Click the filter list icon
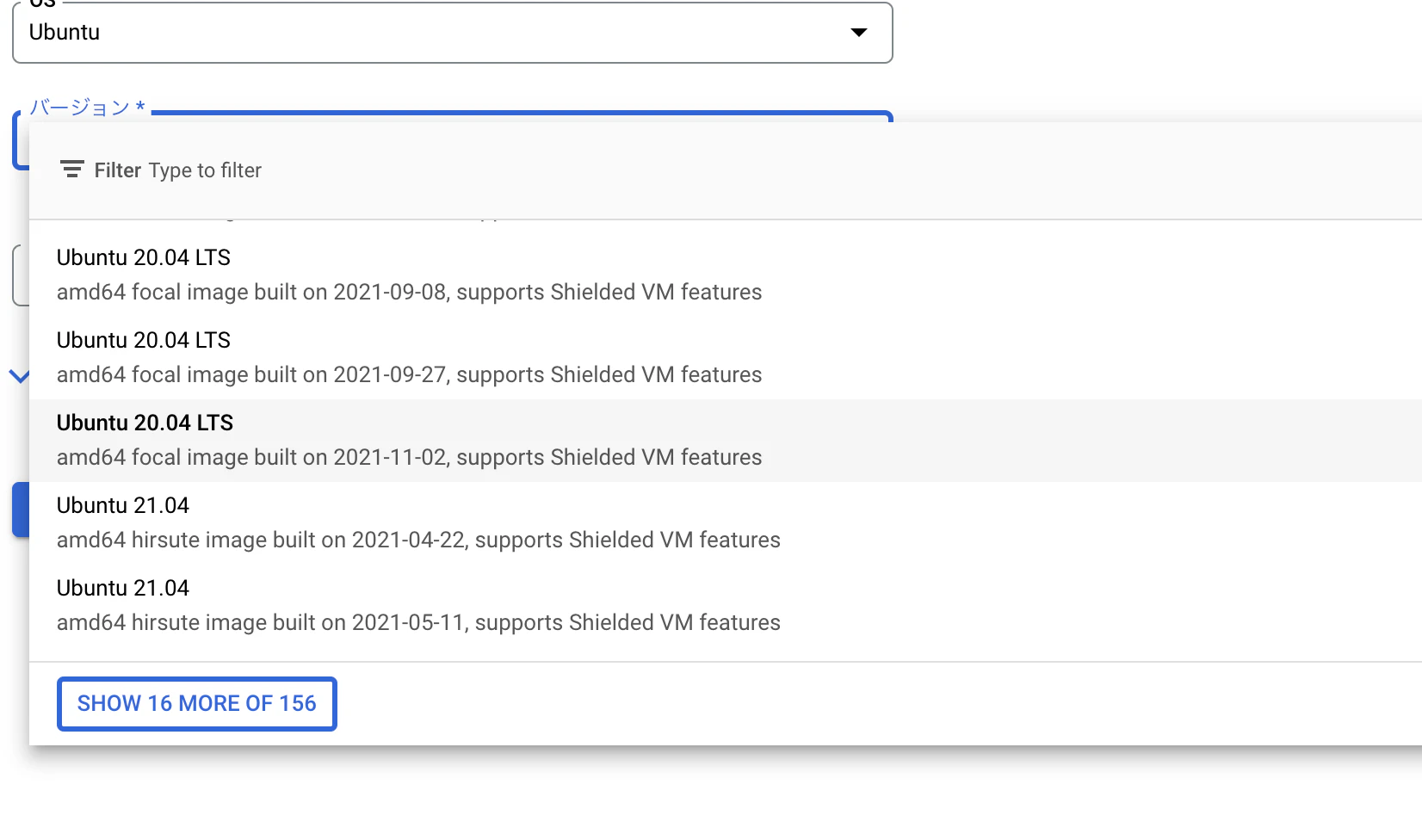Viewport: 1422px width, 840px height. (x=72, y=170)
